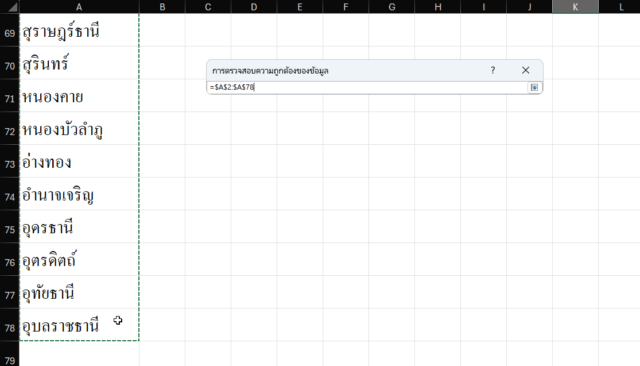Viewport: 640px width, 366px height.
Task: Click cell containing อุดรธานี
Action: [x=79, y=226]
